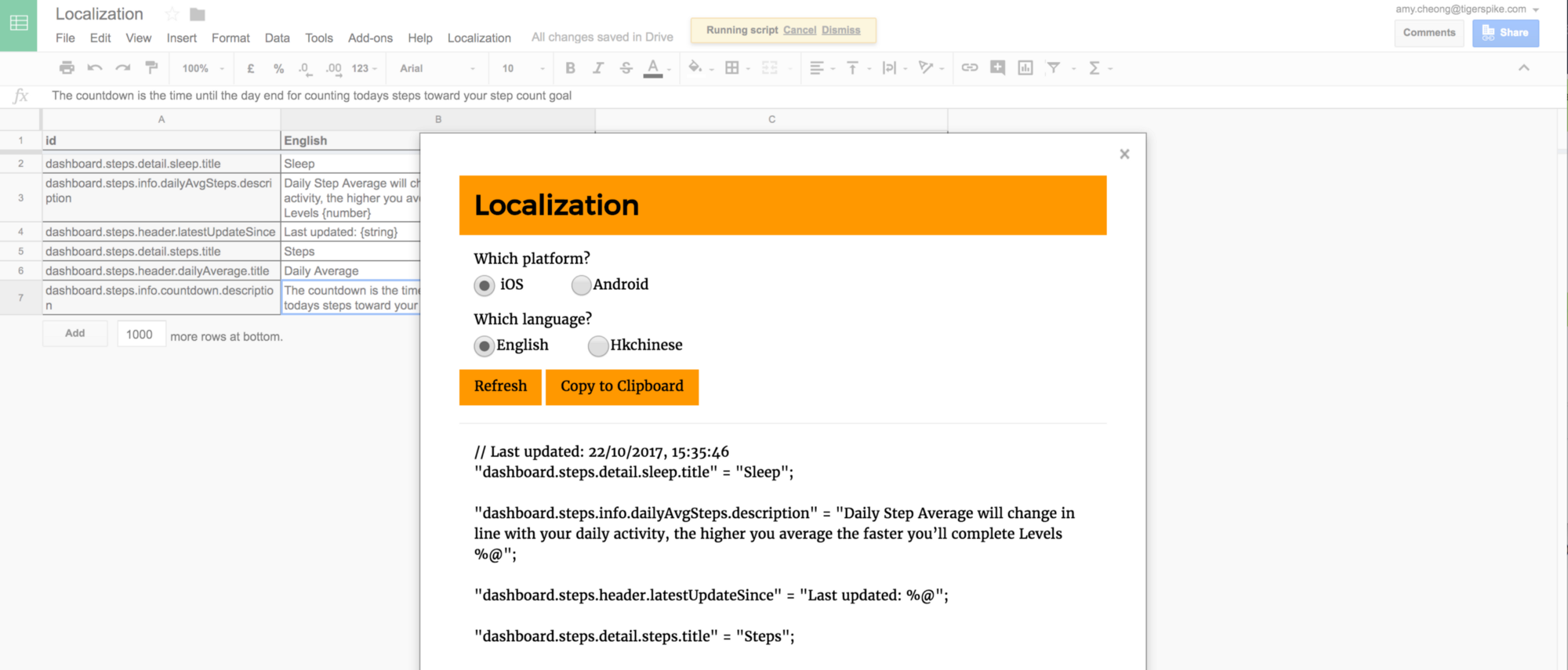This screenshot has height=670, width=1568.
Task: Open fill color picker
Action: click(695, 68)
